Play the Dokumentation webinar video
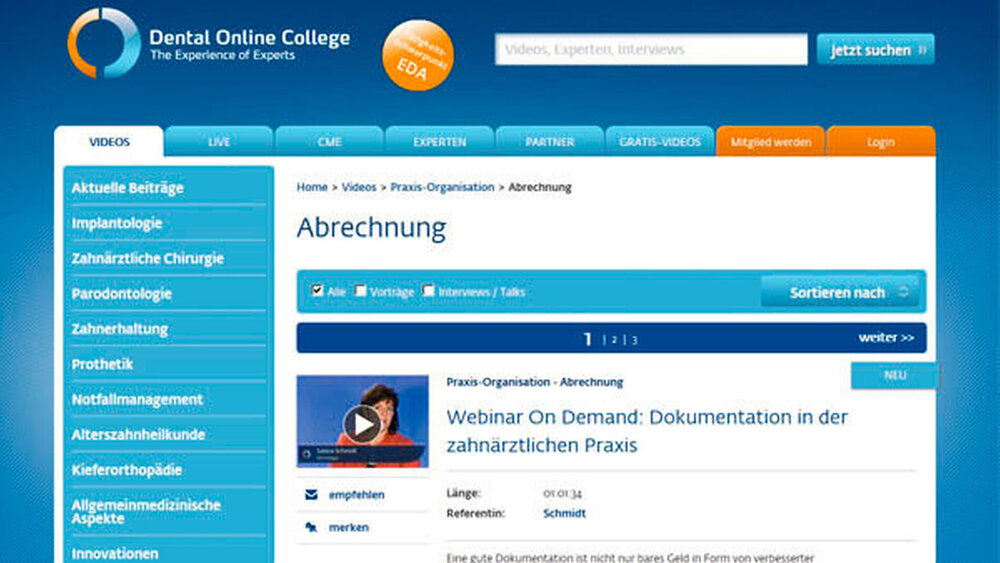Viewport: 1000px width, 563px height. pos(362,424)
